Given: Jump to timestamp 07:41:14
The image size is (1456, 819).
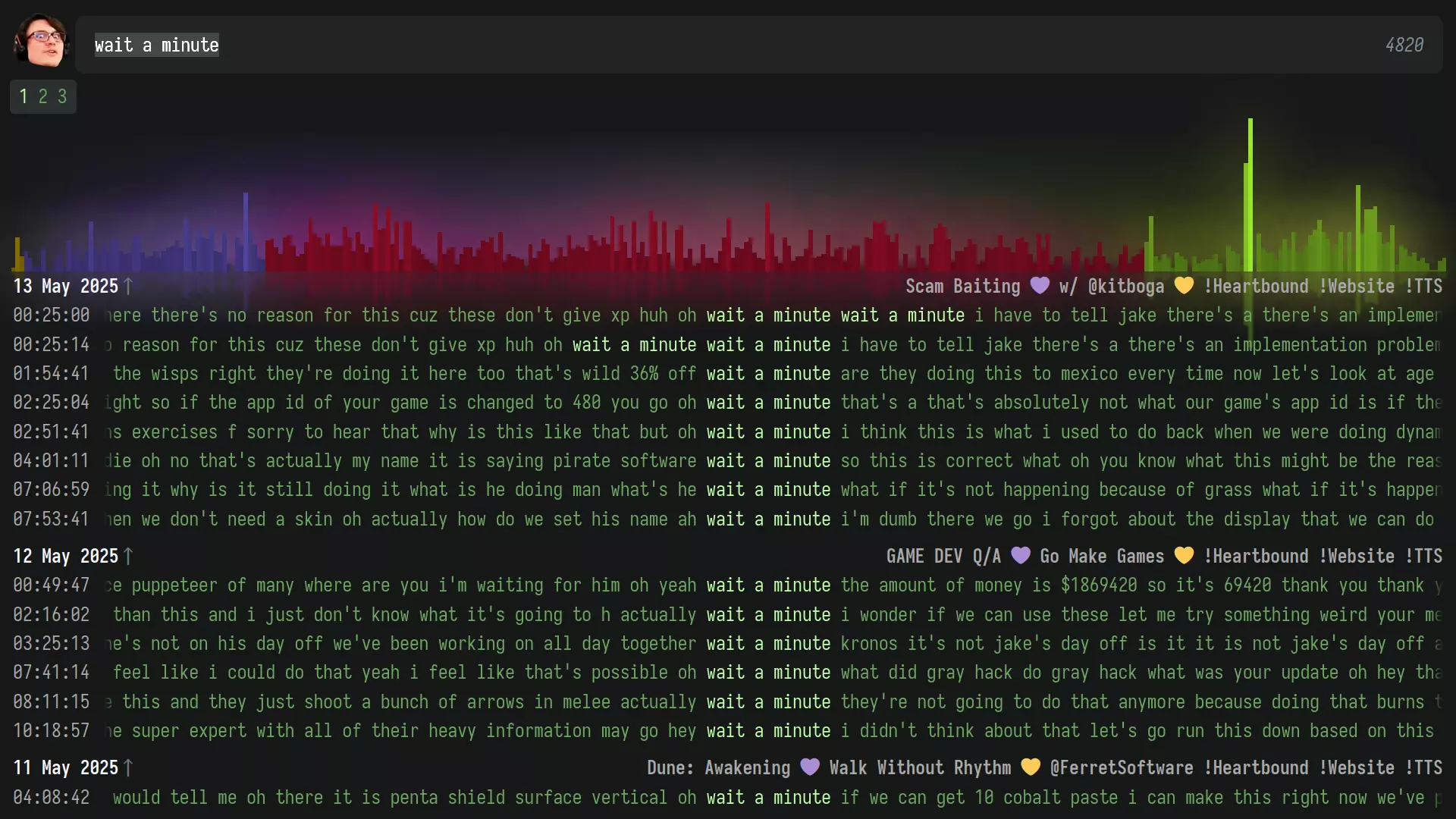Looking at the screenshot, I should (51, 672).
